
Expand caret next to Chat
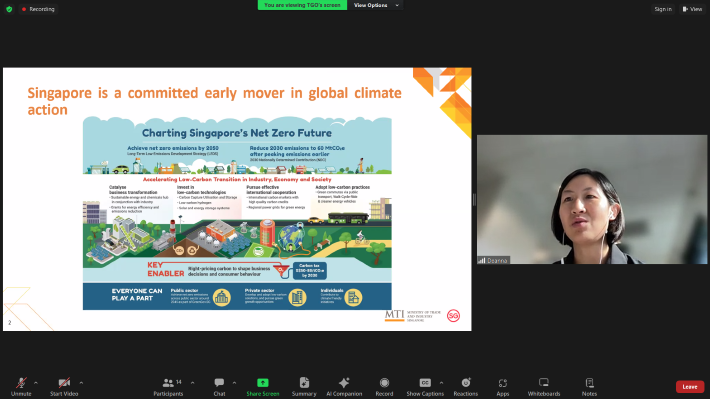(234, 383)
